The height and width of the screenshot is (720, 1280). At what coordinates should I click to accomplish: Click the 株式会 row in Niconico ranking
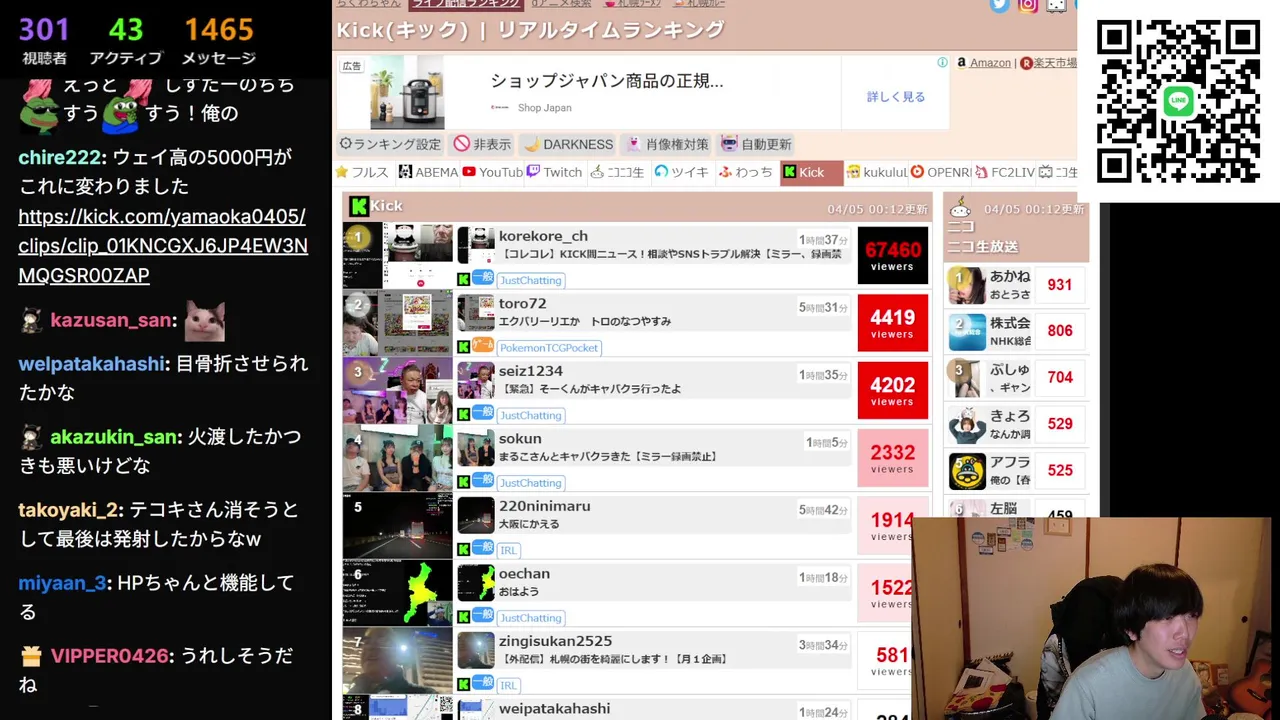(1017, 331)
